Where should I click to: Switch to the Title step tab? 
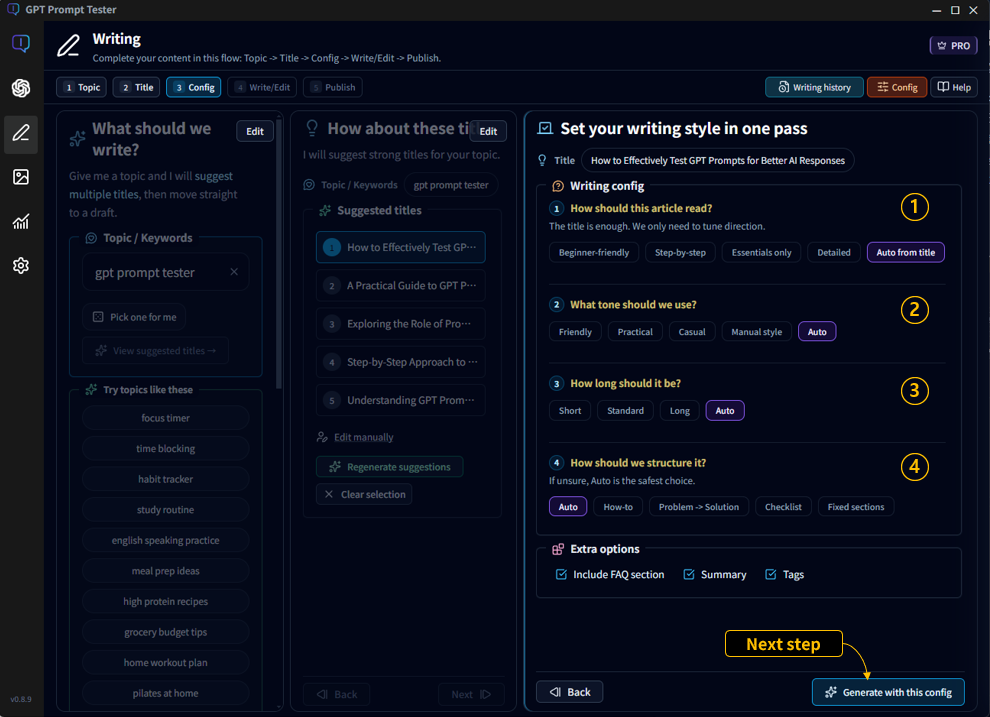(136, 88)
